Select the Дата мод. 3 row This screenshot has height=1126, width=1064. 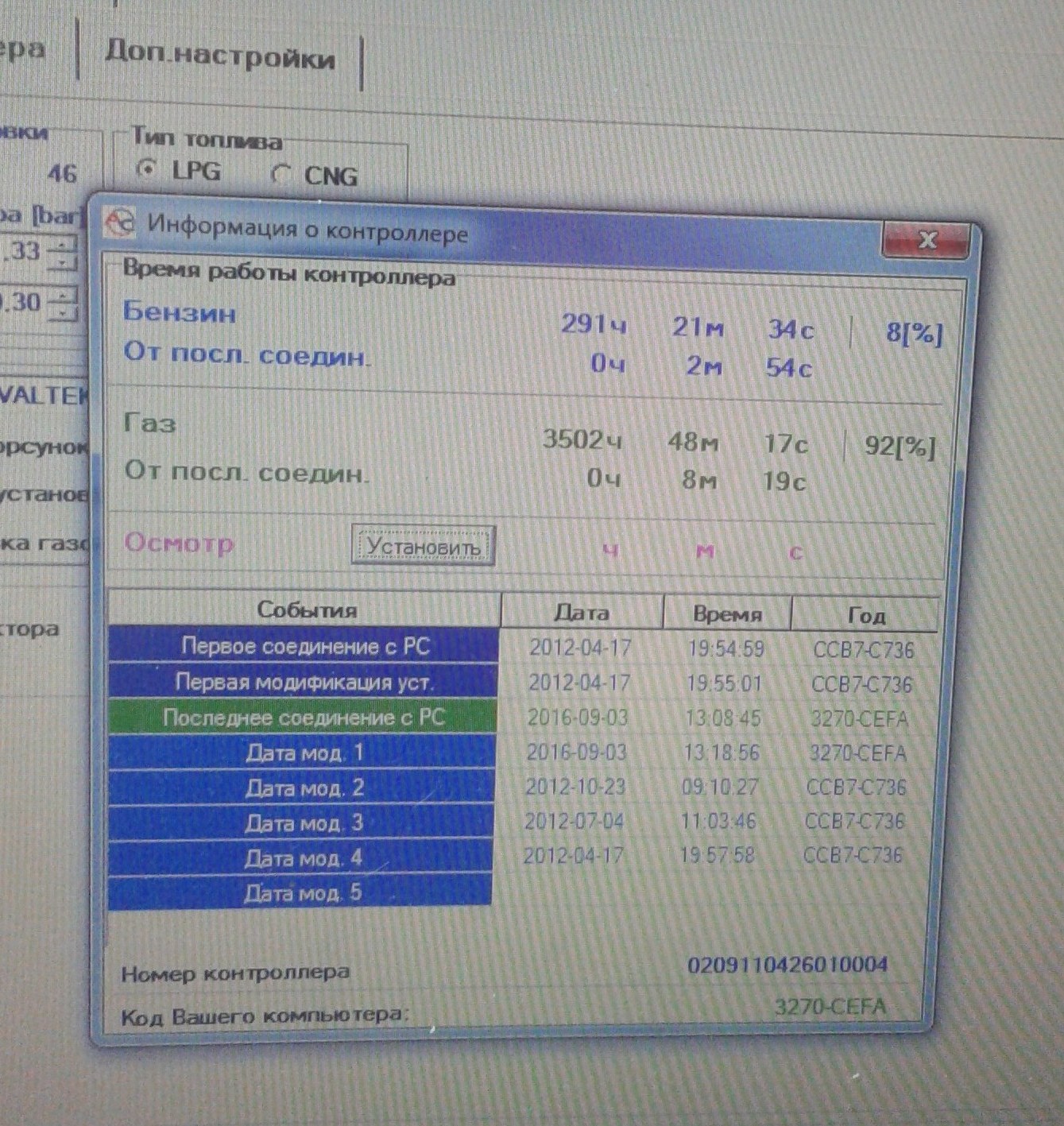pos(301,822)
